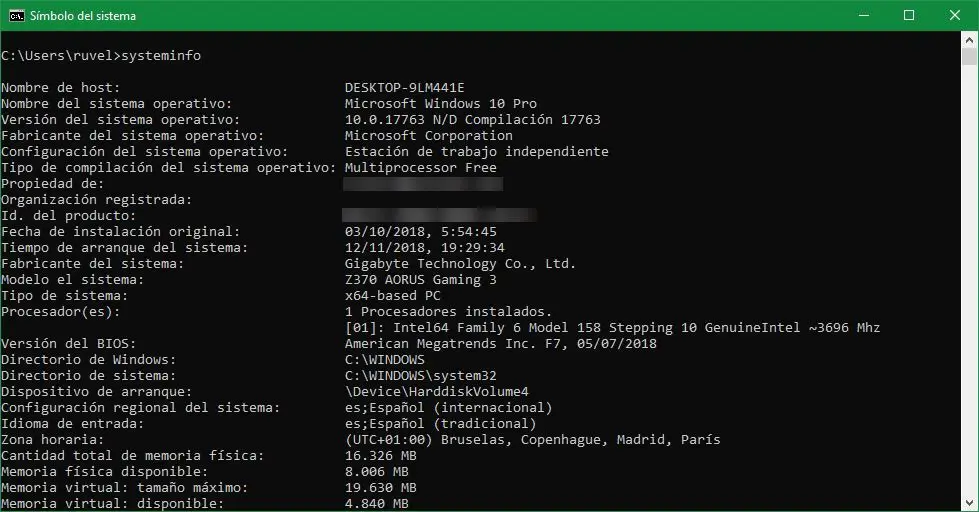979x512 pixels.
Task: Click the scrollbar down arrow
Action: (x=970, y=503)
